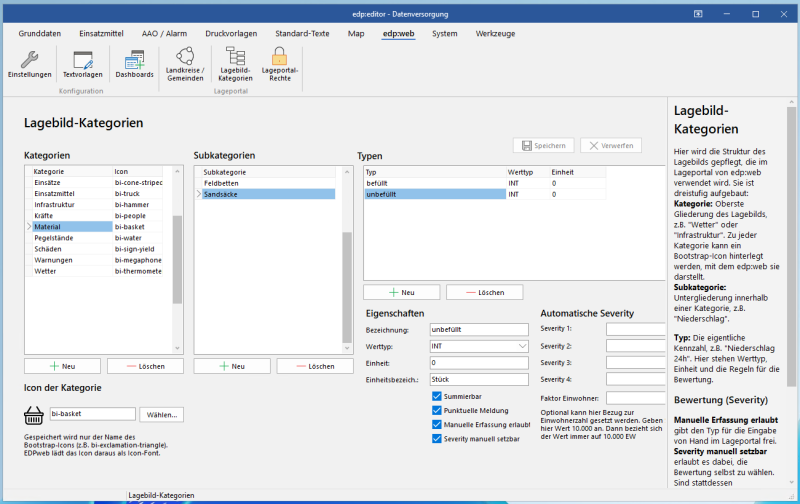Expand Sandsäcke row arrow in Subkategorien
Viewport: 800px width, 504px height.
pyautogui.click(x=198, y=194)
